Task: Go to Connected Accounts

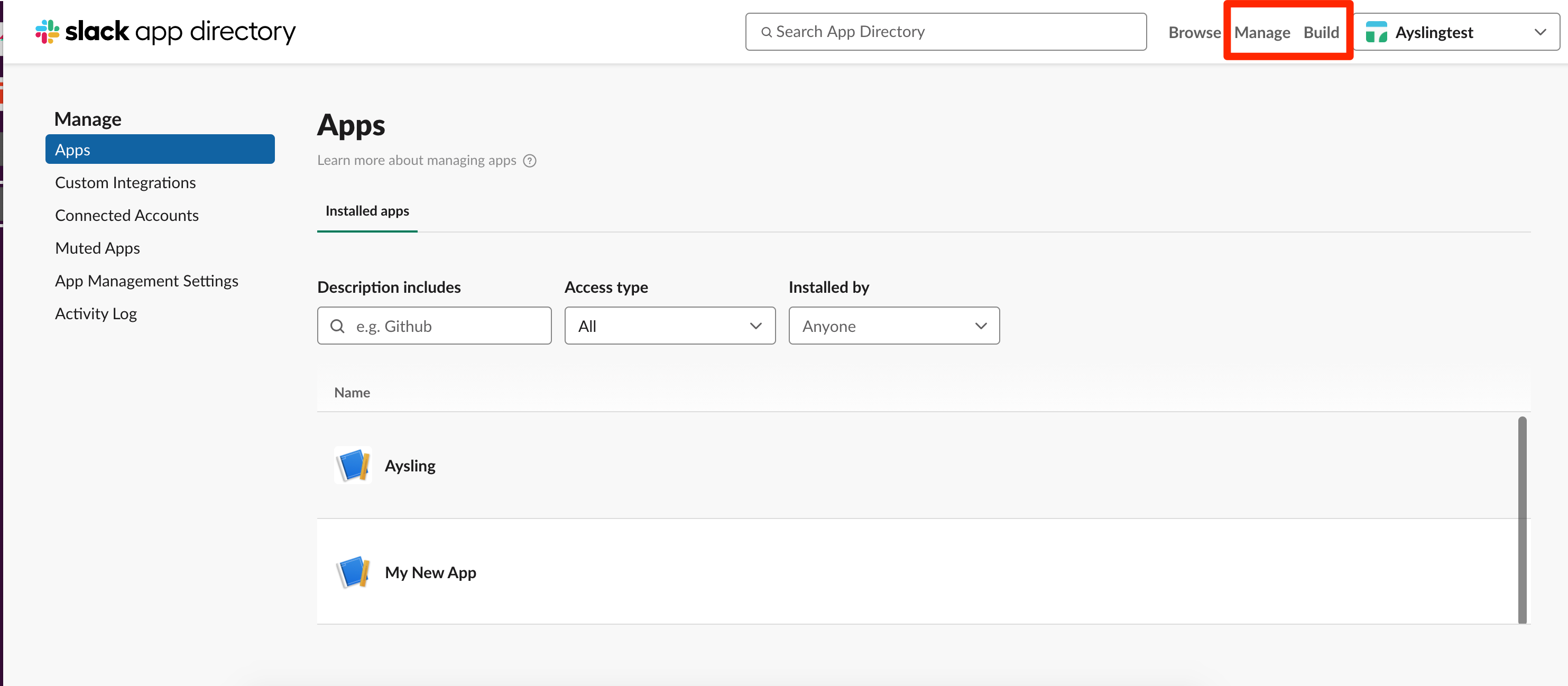Action: coord(126,216)
